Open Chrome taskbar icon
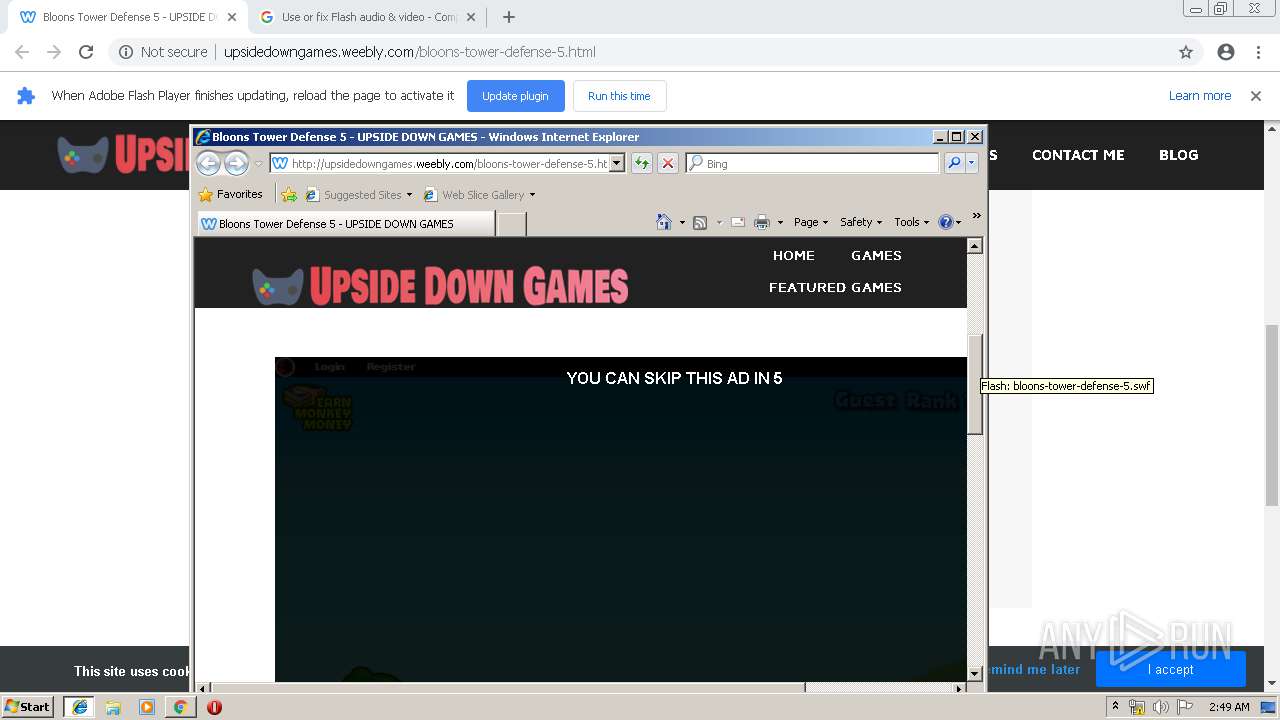This screenshot has height=720, width=1280. tap(180, 707)
